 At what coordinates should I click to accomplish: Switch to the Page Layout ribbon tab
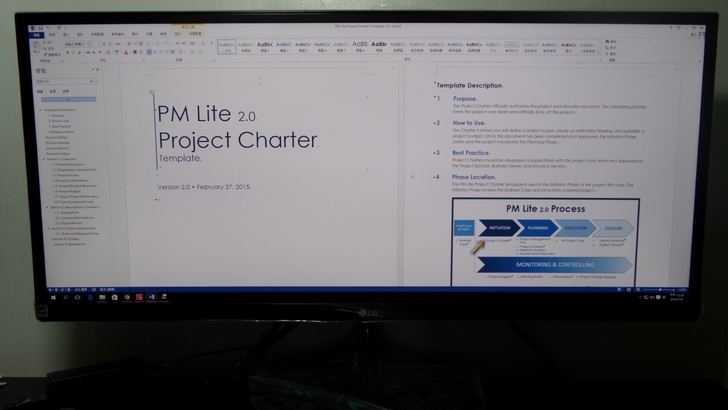point(98,35)
